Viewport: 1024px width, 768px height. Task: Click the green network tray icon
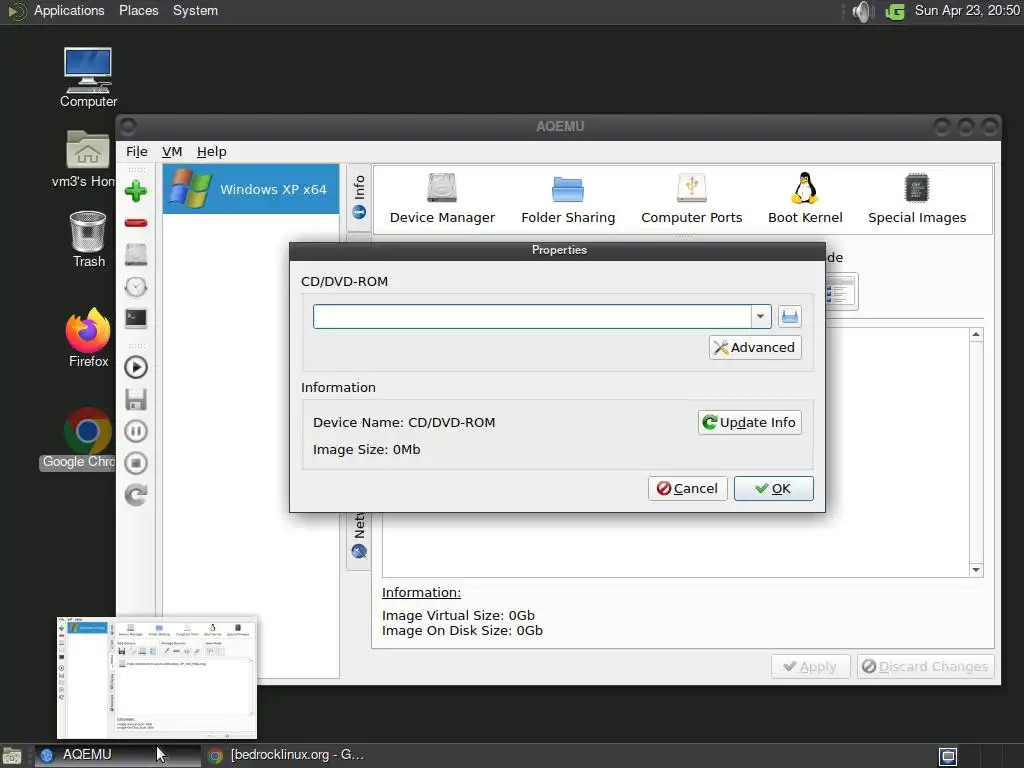click(x=895, y=11)
